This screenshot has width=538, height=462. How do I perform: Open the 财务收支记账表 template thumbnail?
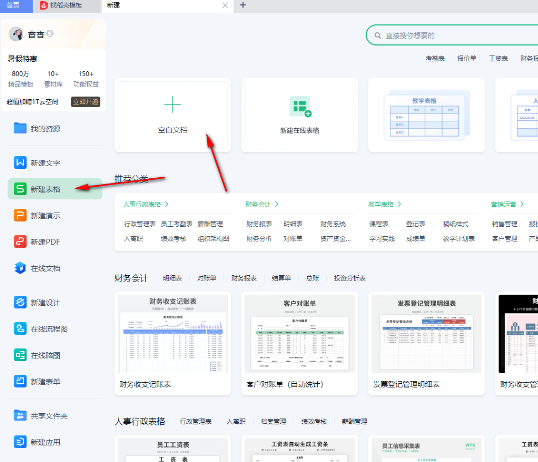pos(173,334)
